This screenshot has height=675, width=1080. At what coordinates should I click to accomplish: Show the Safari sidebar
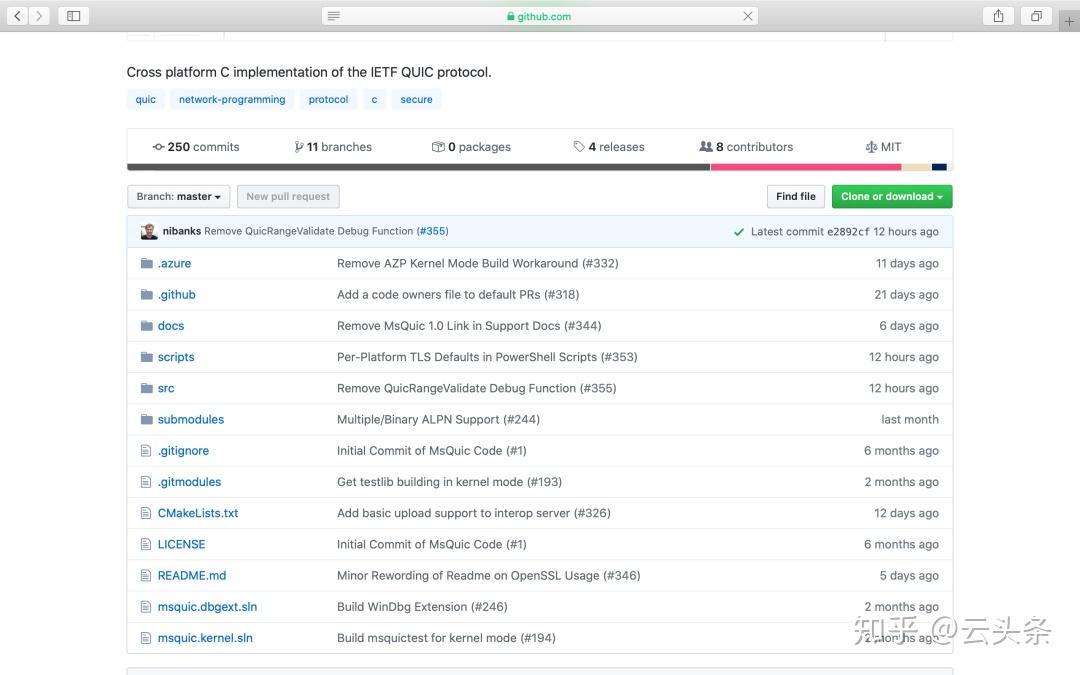coord(73,16)
